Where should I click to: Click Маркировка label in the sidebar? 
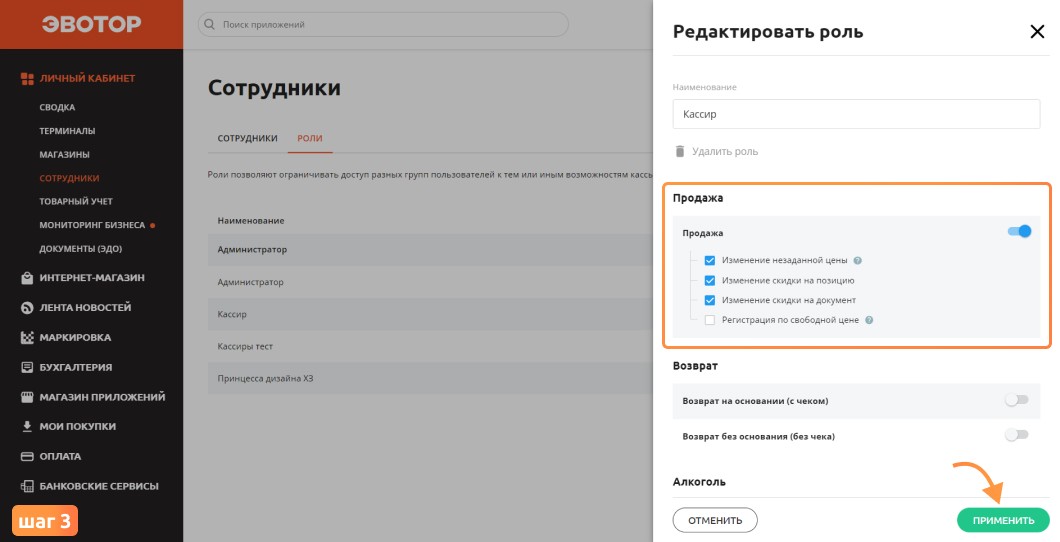pyautogui.click(x=75, y=337)
